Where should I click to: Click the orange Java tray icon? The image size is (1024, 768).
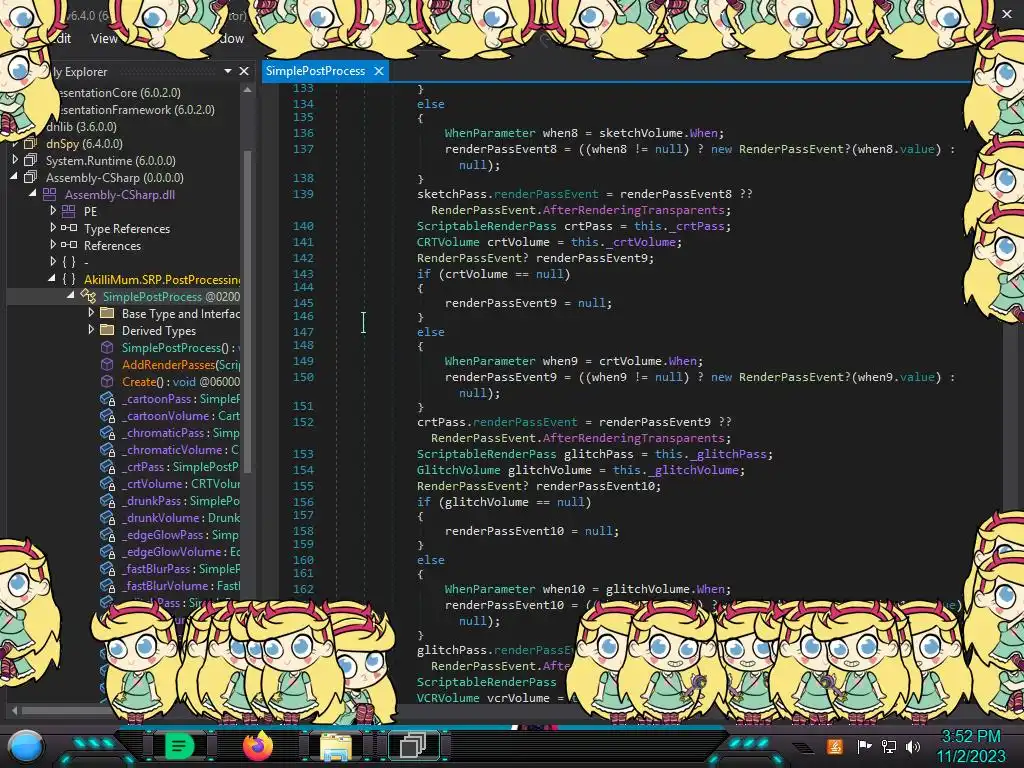(x=835, y=746)
